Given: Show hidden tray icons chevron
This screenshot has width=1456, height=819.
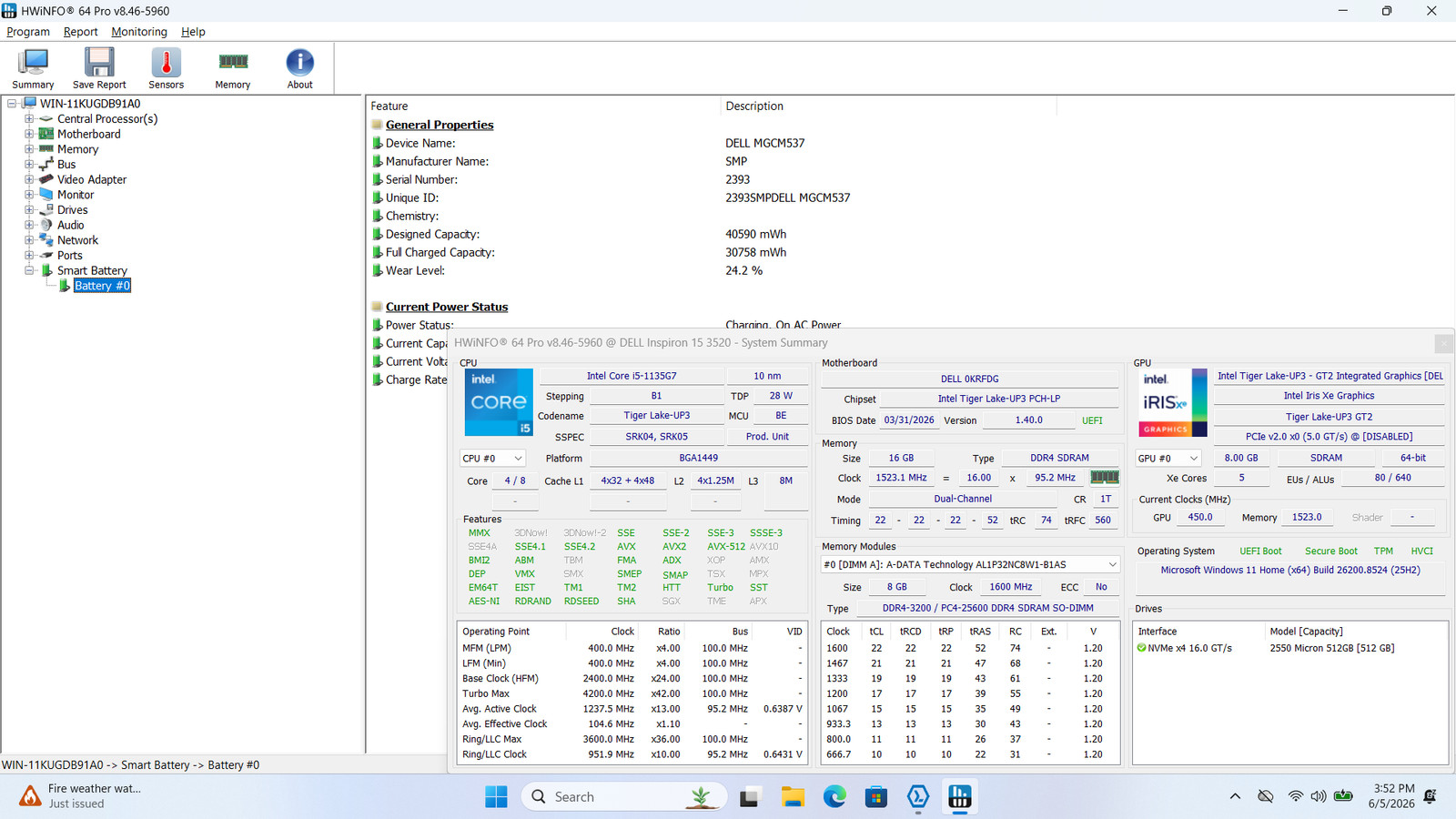Looking at the screenshot, I should pyautogui.click(x=1235, y=796).
